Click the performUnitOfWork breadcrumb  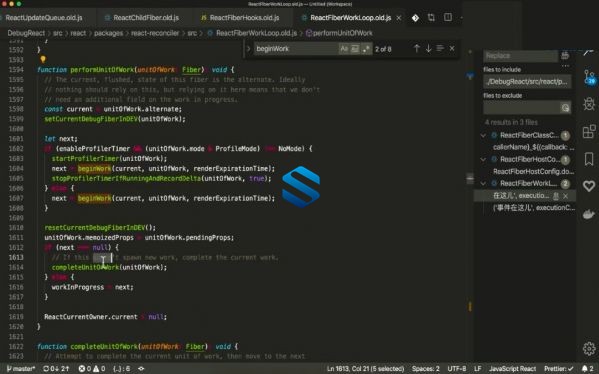(x=342, y=33)
